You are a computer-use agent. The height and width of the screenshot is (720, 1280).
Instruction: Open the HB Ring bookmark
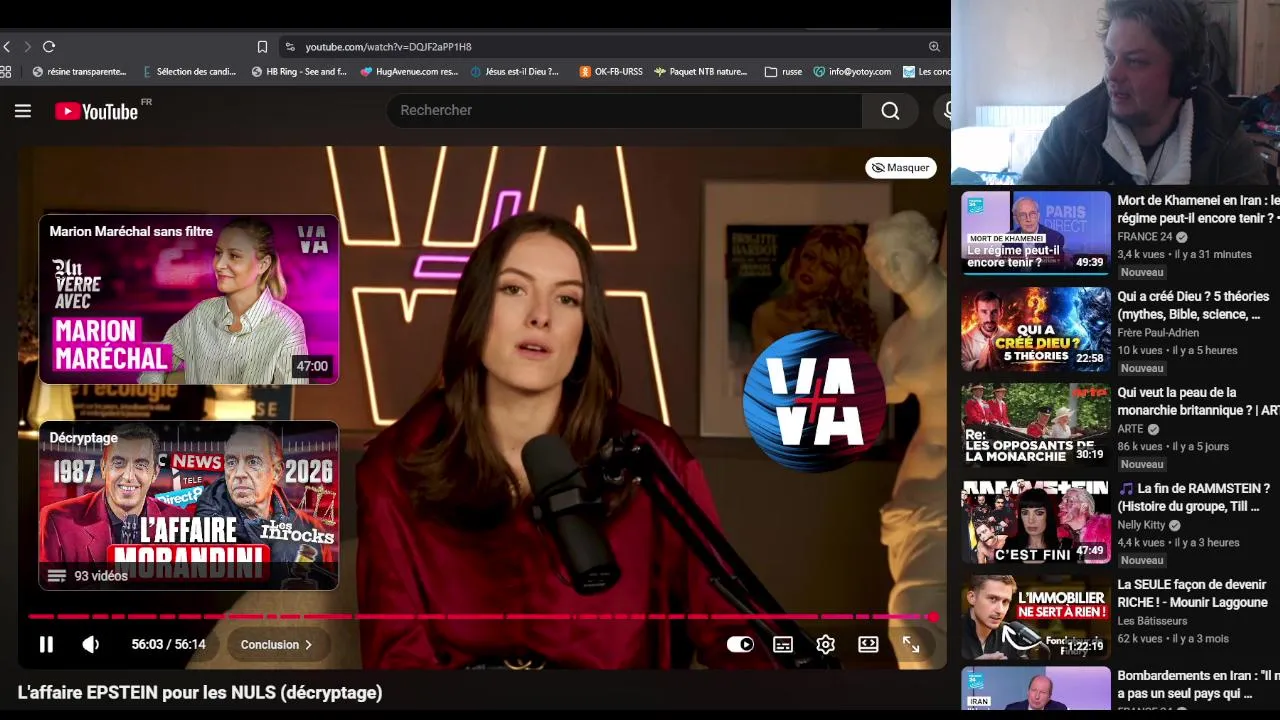(299, 72)
